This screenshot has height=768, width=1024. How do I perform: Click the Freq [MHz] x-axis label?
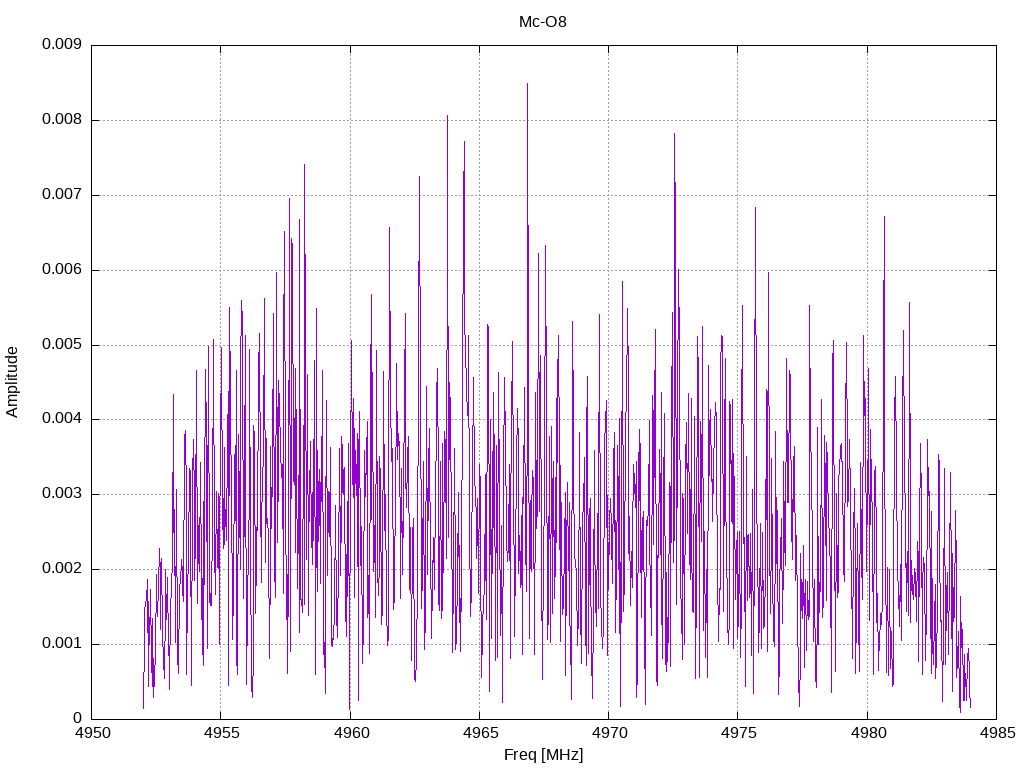(543, 755)
